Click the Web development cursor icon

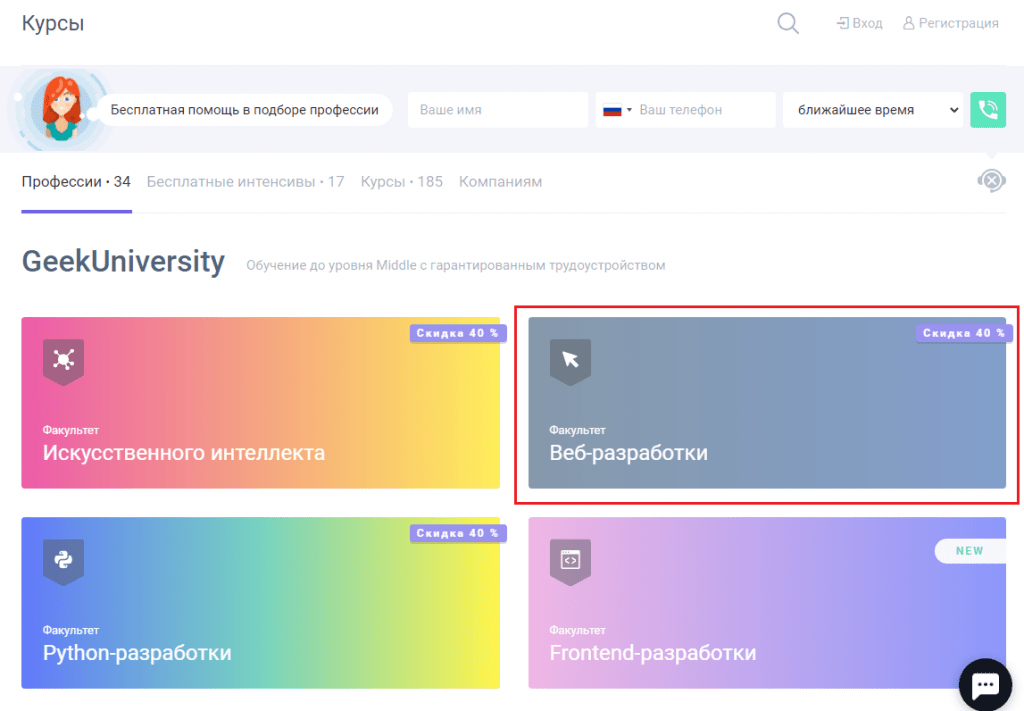(570, 359)
